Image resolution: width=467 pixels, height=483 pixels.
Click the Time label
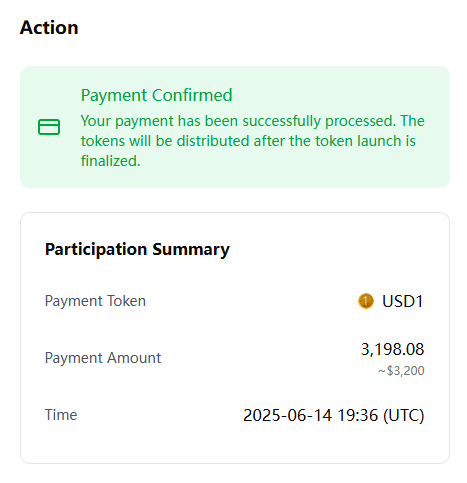(61, 415)
